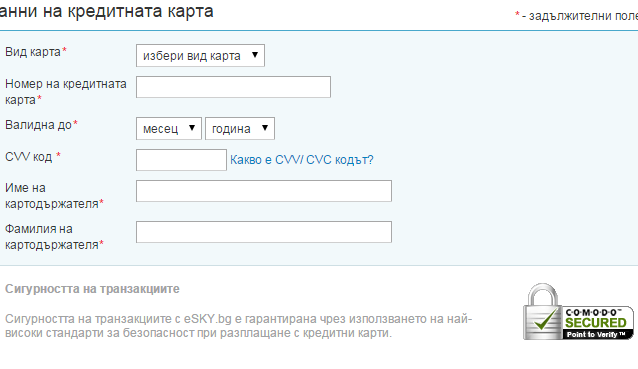The height and width of the screenshot is (369, 638).
Task: Click the 'Вид карта' label
Action: click(x=36, y=52)
